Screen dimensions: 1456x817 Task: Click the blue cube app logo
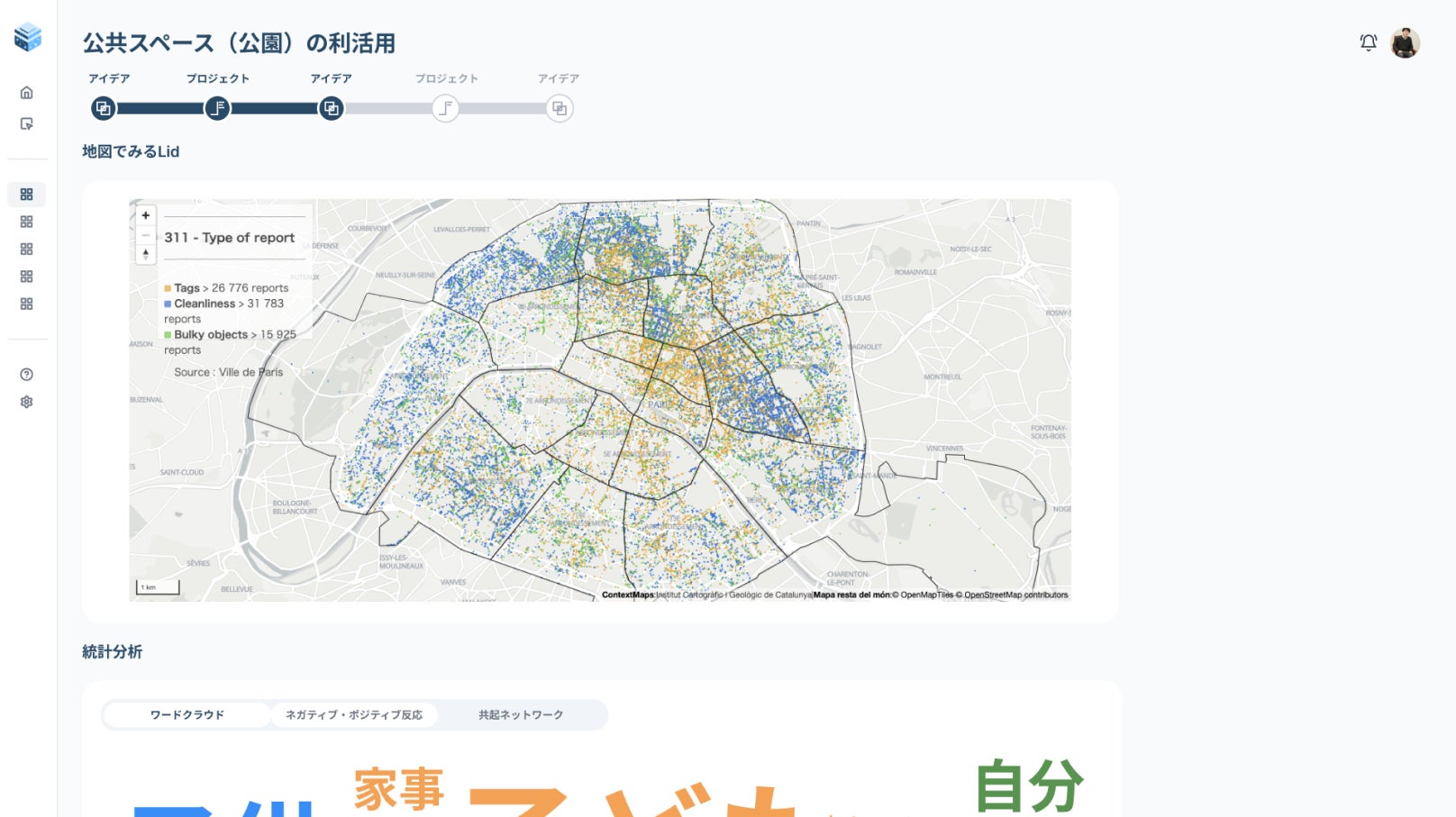[28, 37]
